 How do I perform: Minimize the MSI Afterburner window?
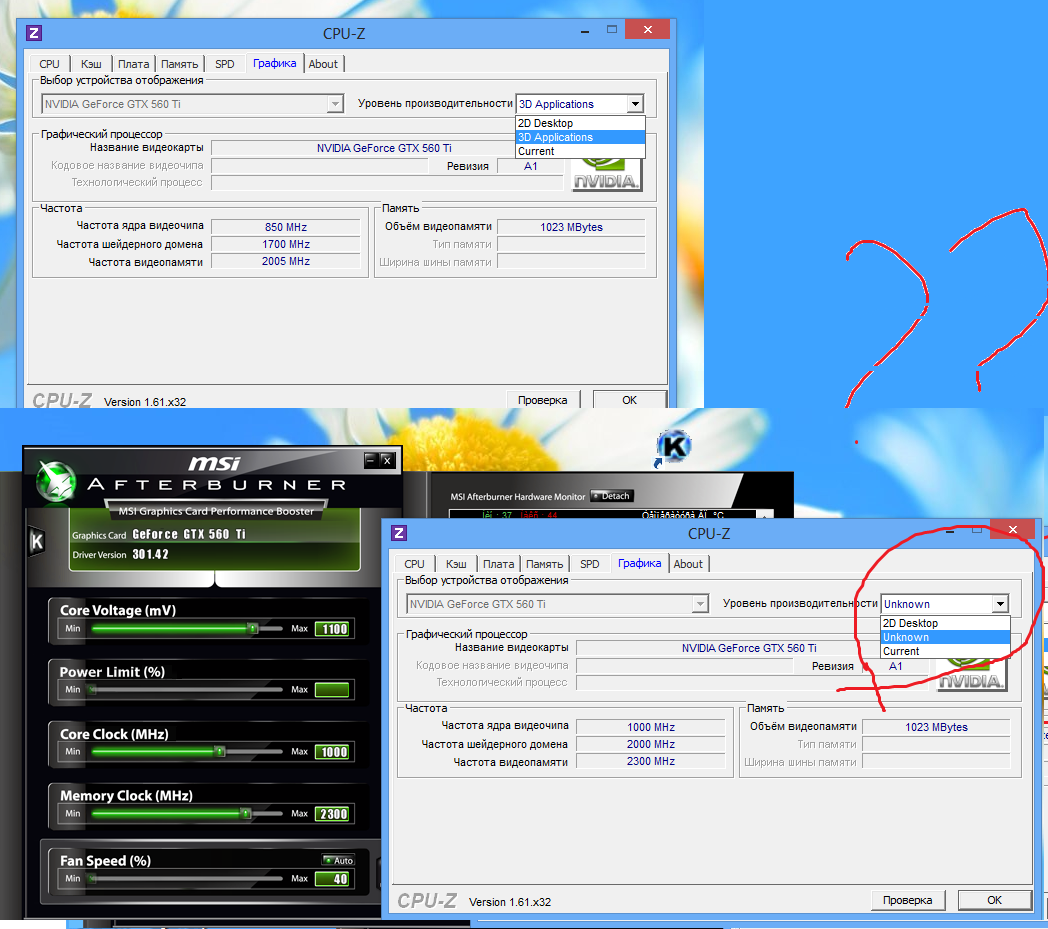tap(371, 460)
